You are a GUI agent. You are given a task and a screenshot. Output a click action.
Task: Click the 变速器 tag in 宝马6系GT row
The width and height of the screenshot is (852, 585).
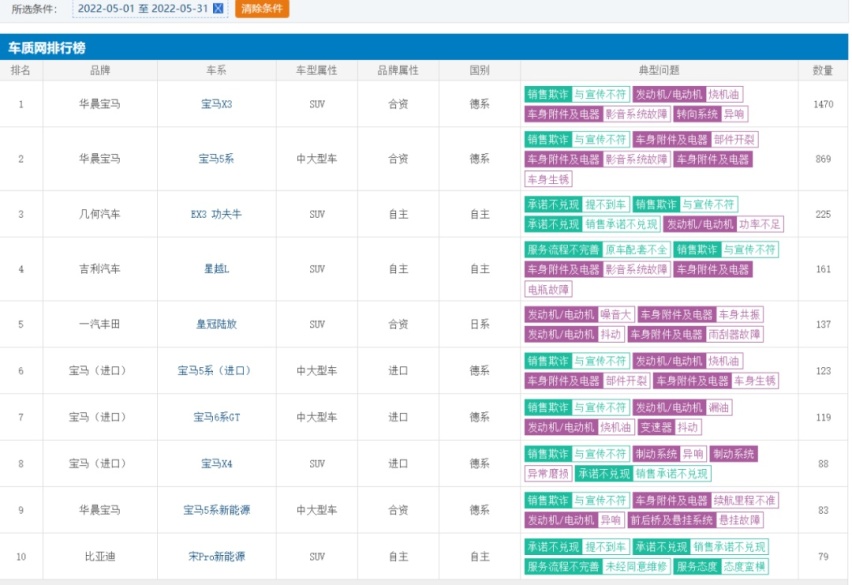click(x=656, y=427)
